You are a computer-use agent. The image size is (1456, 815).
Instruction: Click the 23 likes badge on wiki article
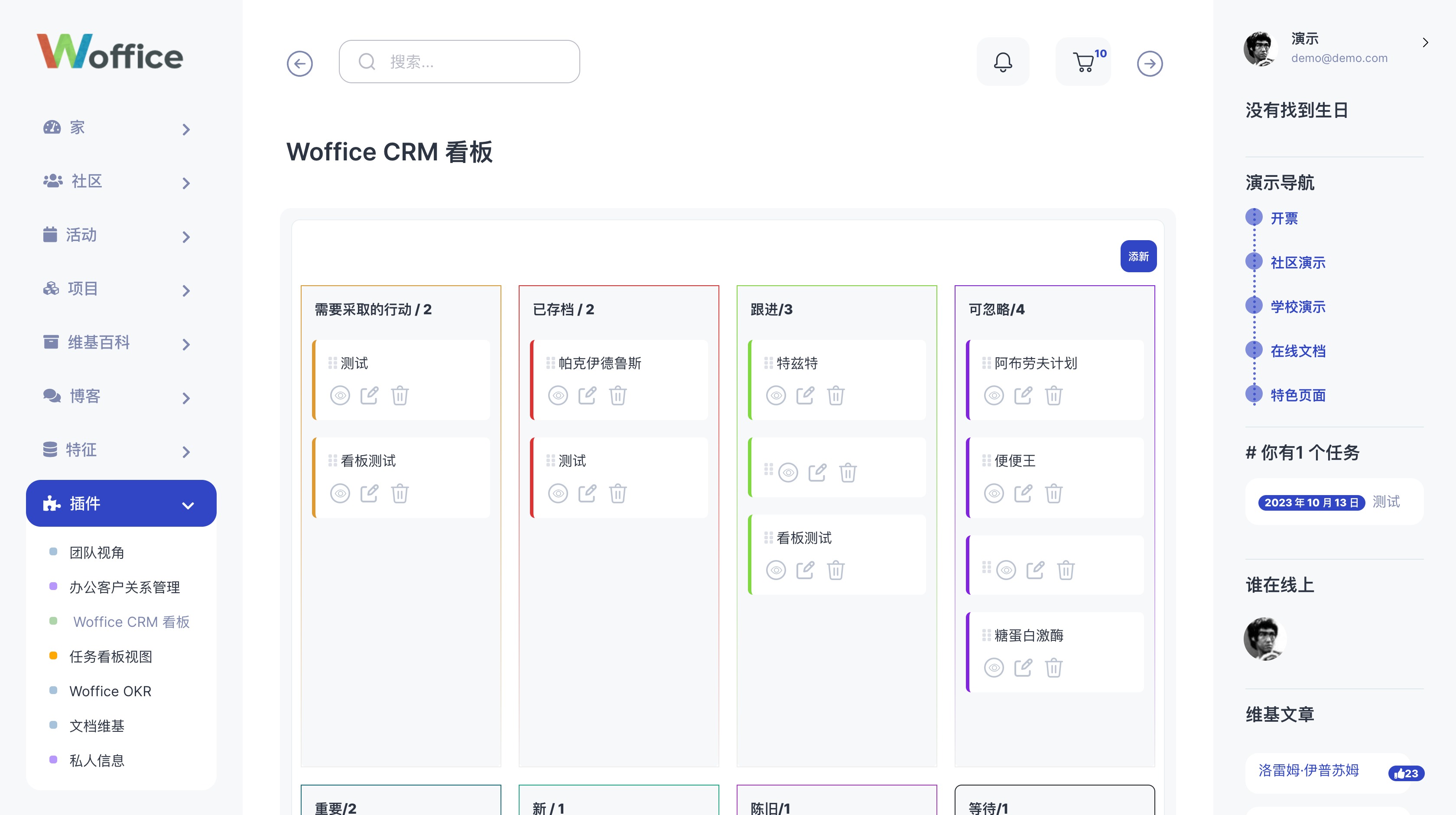point(1406,773)
